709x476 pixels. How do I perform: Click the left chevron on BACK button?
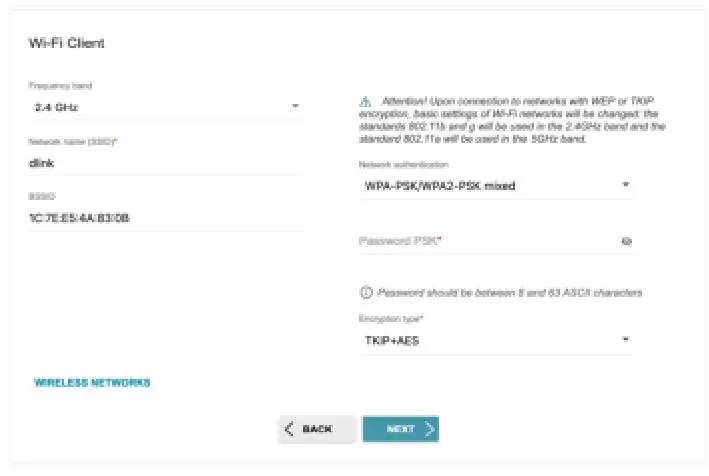click(x=290, y=429)
